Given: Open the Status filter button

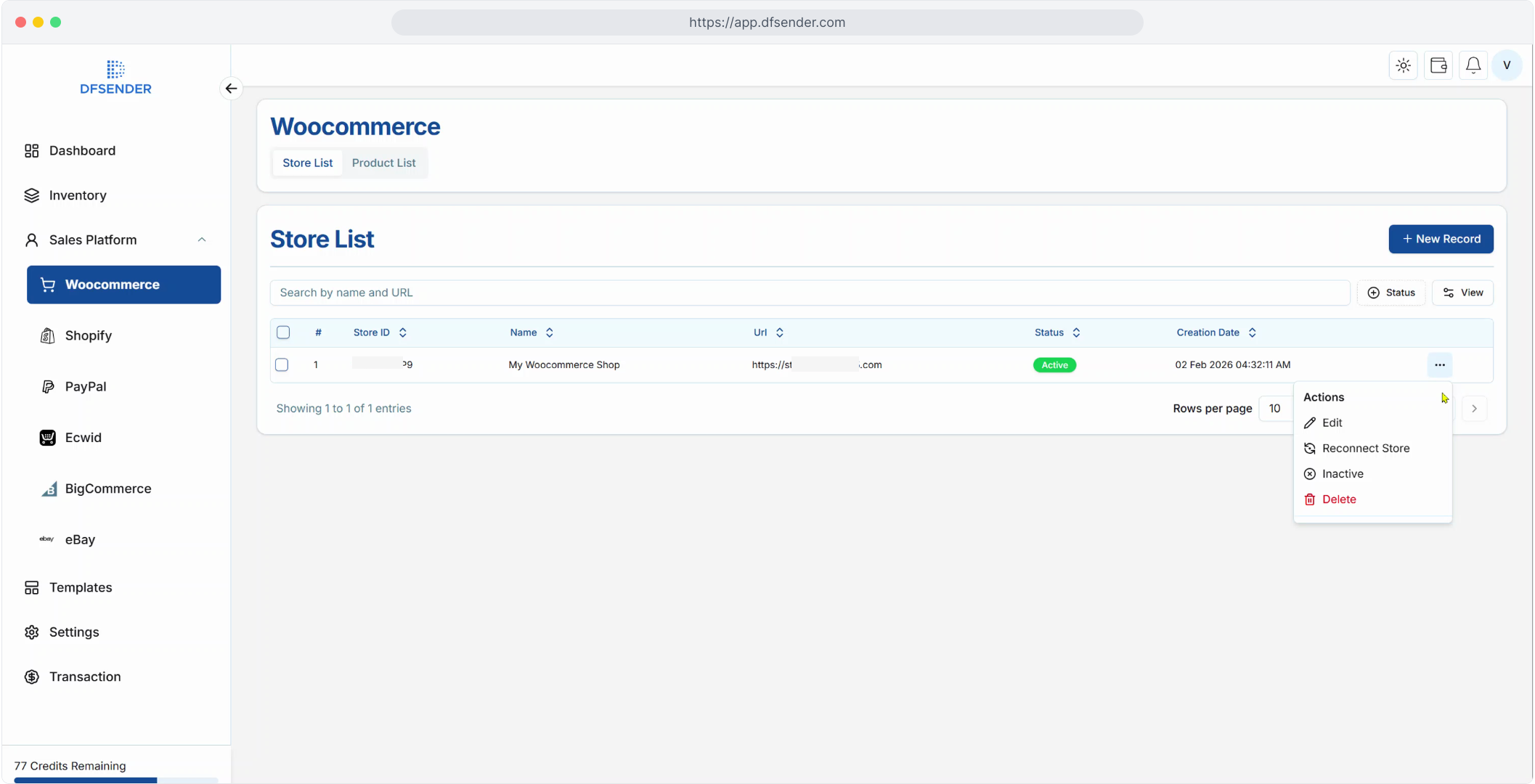Looking at the screenshot, I should point(1391,293).
